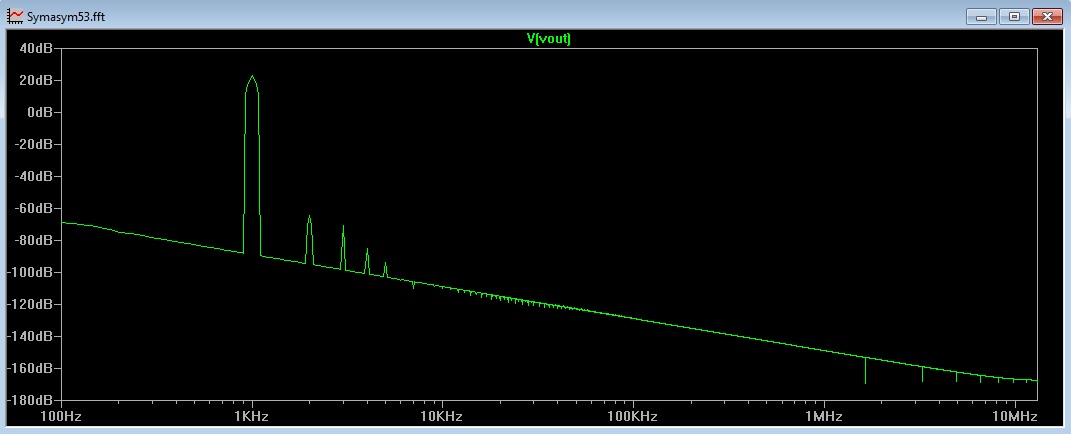Click the 0dB axis label

tap(39, 112)
